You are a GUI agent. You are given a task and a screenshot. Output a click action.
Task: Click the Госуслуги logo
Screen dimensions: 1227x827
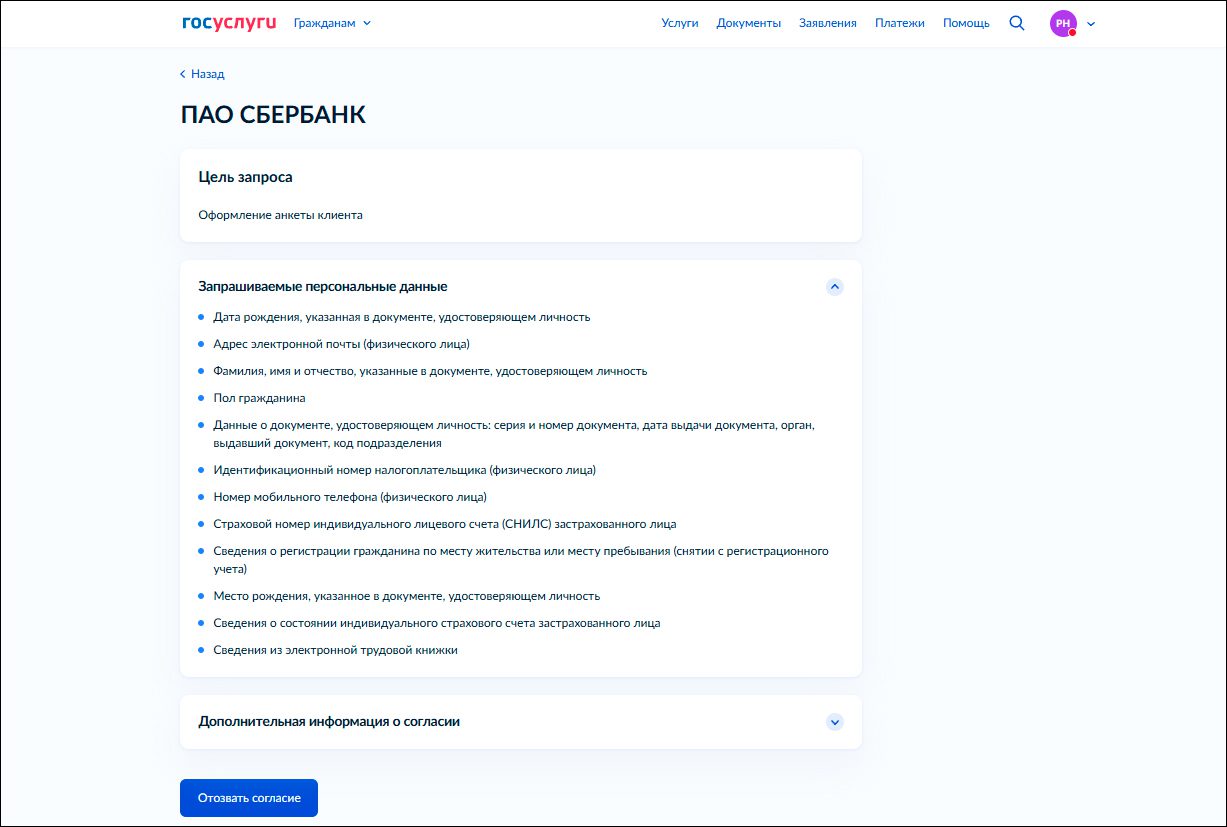(x=228, y=23)
